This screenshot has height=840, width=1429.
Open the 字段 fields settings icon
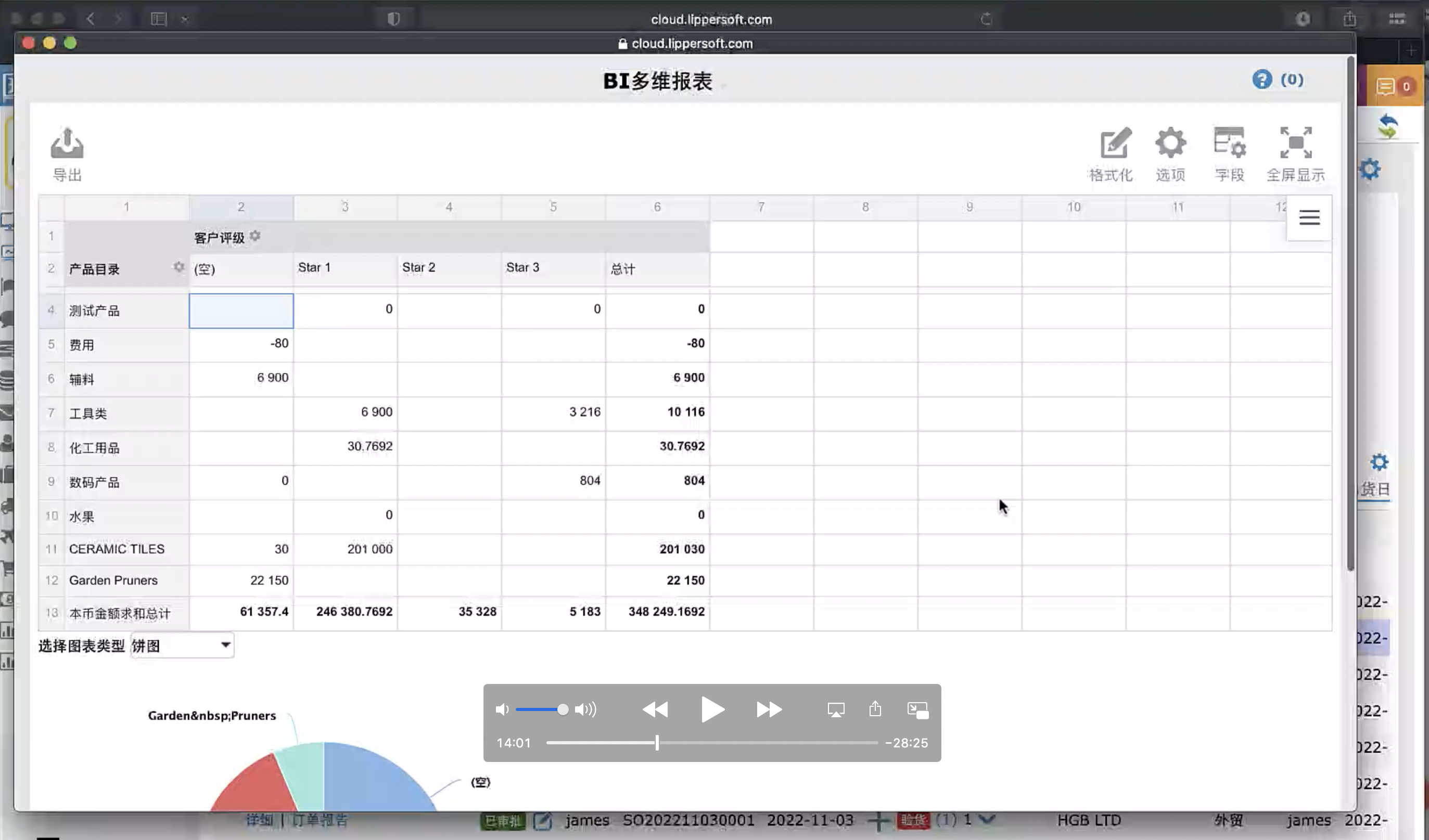pos(1229,144)
